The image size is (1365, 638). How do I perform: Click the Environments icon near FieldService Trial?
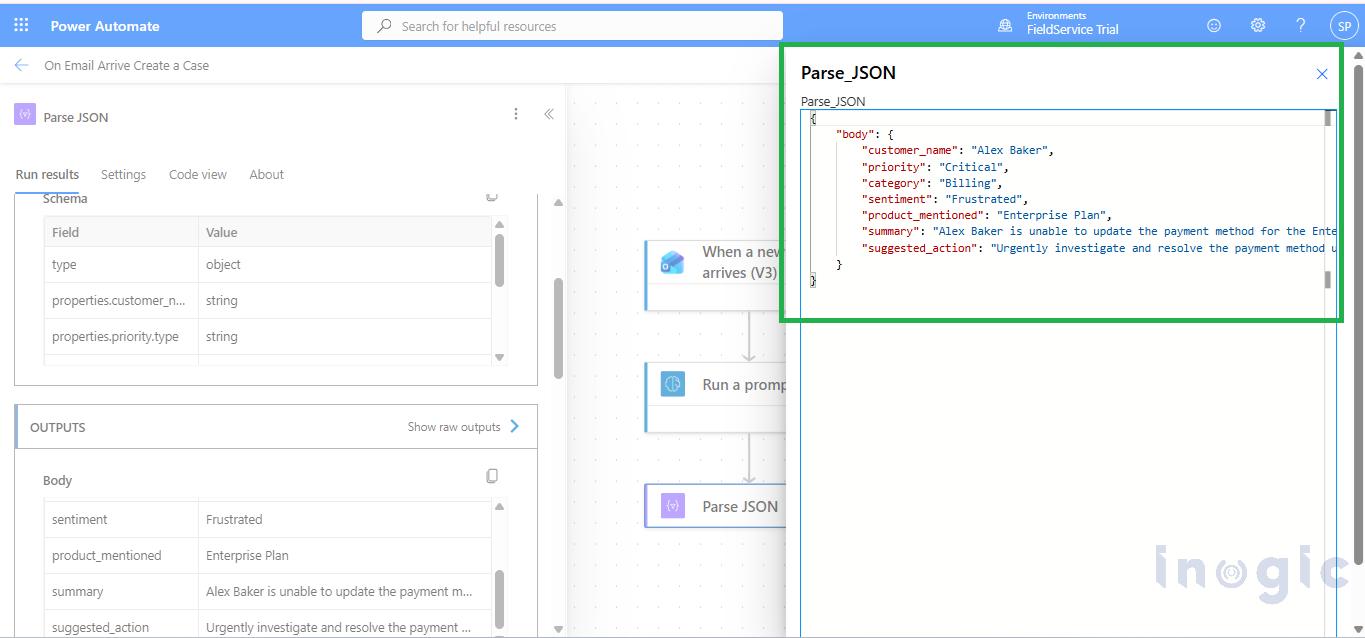[x=1004, y=24]
